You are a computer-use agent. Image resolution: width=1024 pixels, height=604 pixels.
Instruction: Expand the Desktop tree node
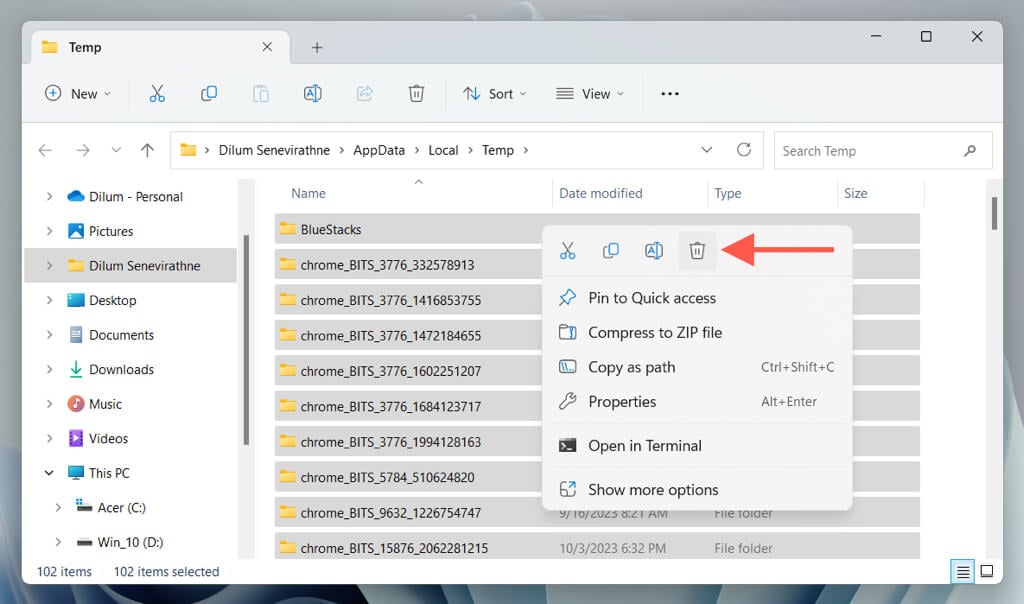click(49, 300)
